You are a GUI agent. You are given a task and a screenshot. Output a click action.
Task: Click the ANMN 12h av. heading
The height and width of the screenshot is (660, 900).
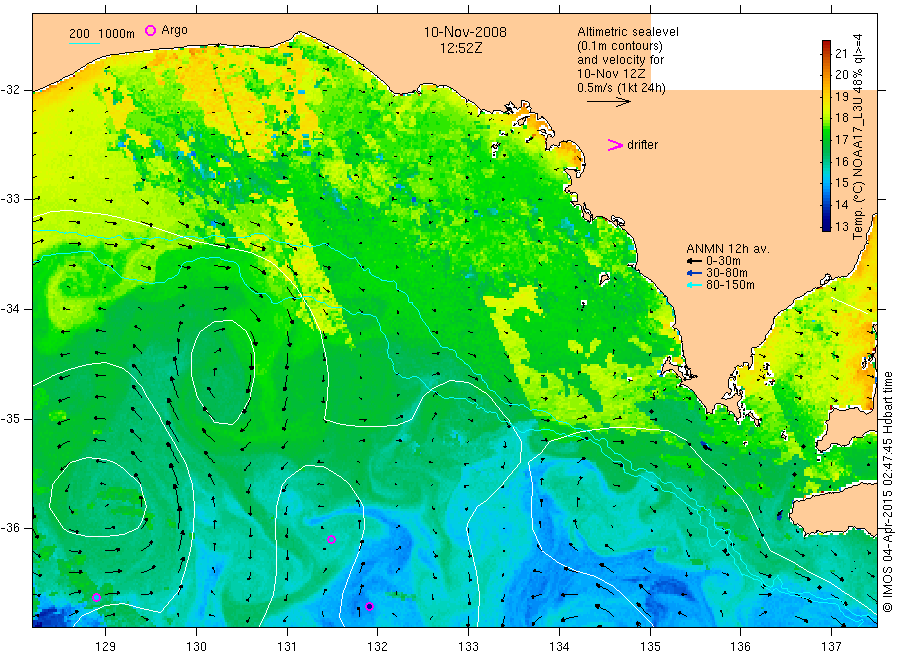pos(728,249)
